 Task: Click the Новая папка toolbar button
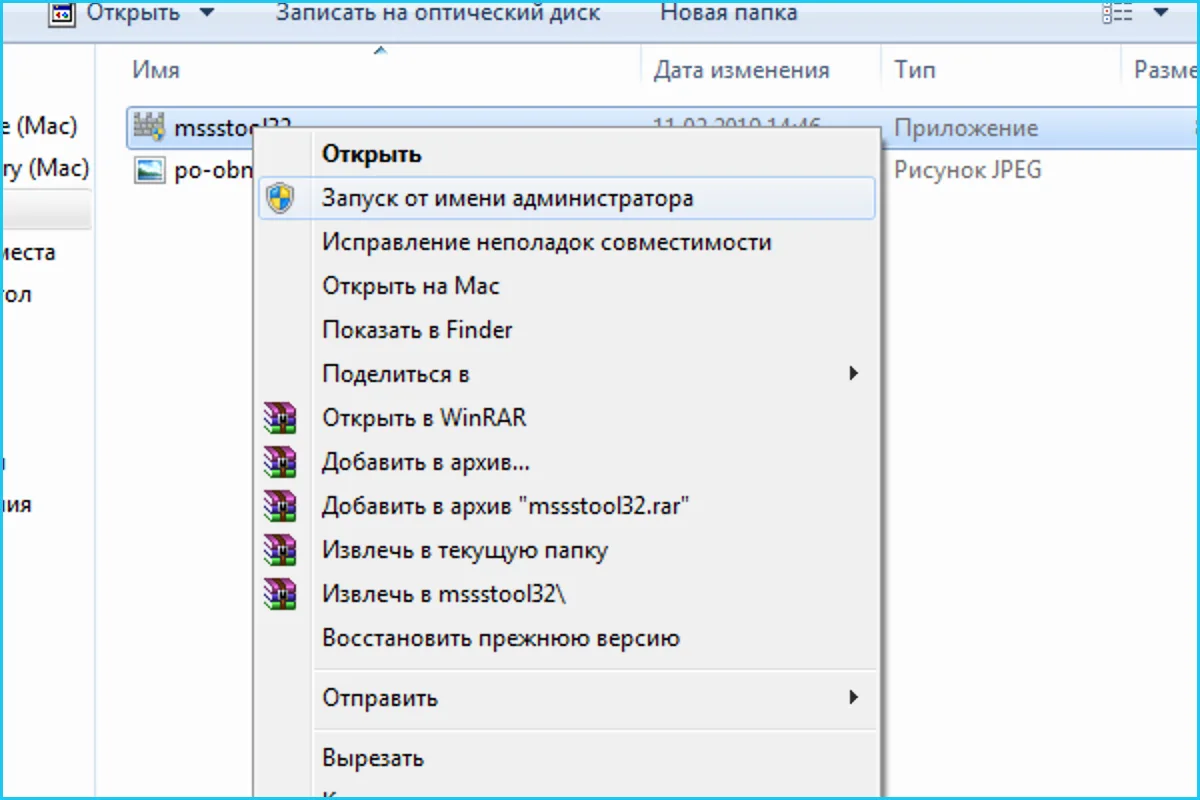tap(729, 13)
